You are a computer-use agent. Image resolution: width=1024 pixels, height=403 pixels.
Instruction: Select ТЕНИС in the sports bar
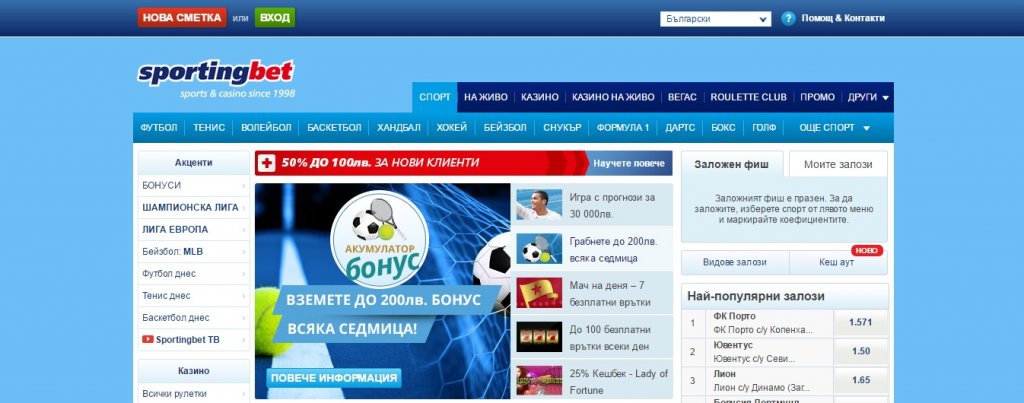point(209,128)
